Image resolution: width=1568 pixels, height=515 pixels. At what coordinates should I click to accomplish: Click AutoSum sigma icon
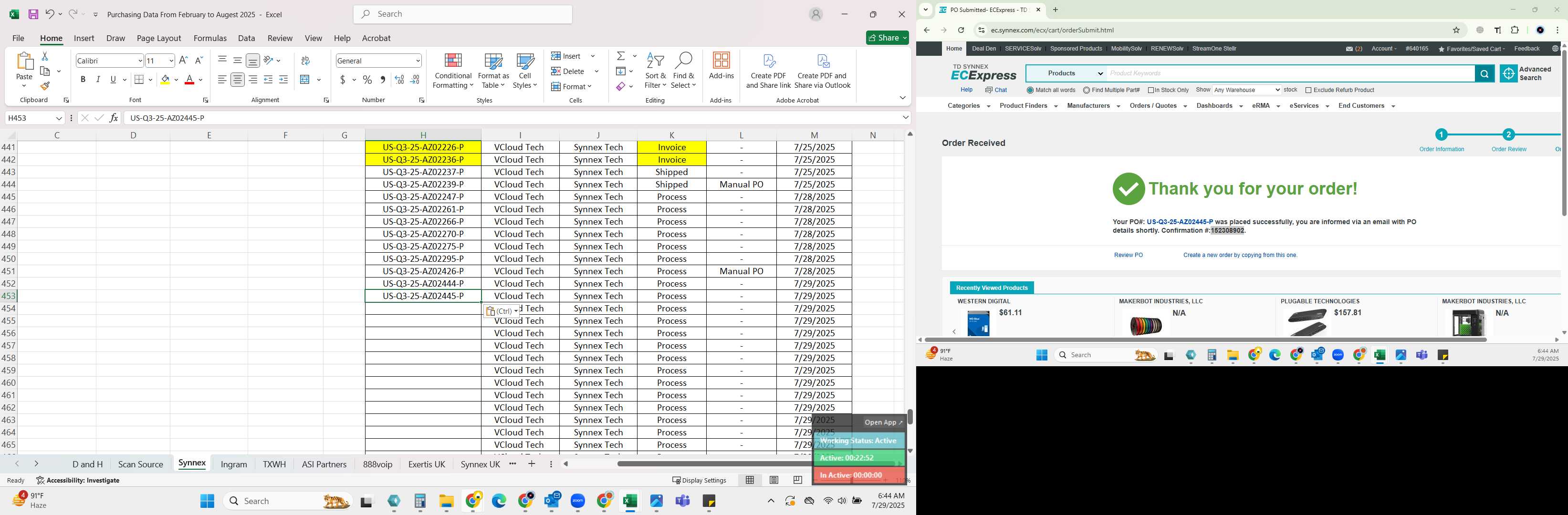coord(621,56)
